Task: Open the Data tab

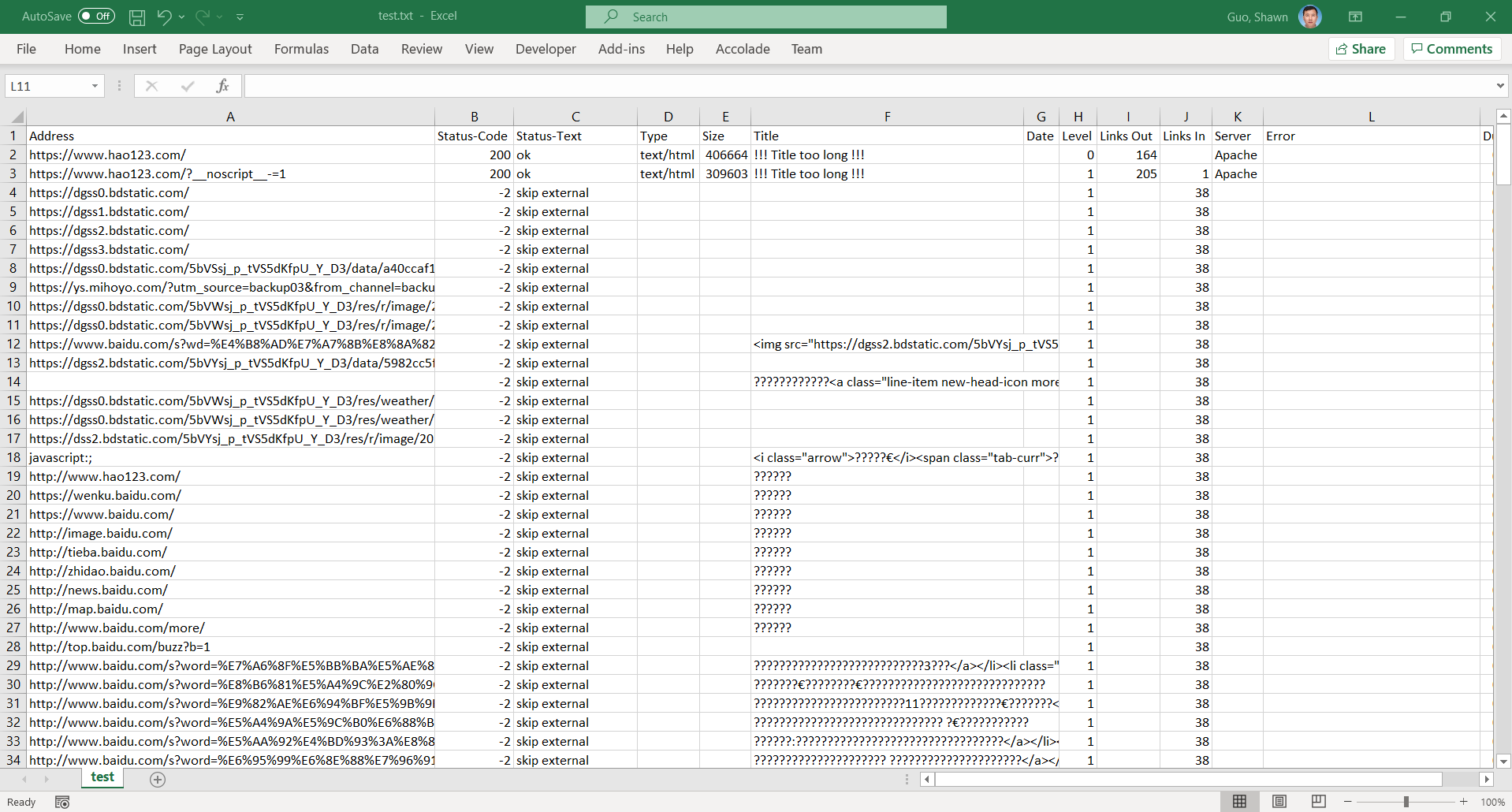Action: 364,49
